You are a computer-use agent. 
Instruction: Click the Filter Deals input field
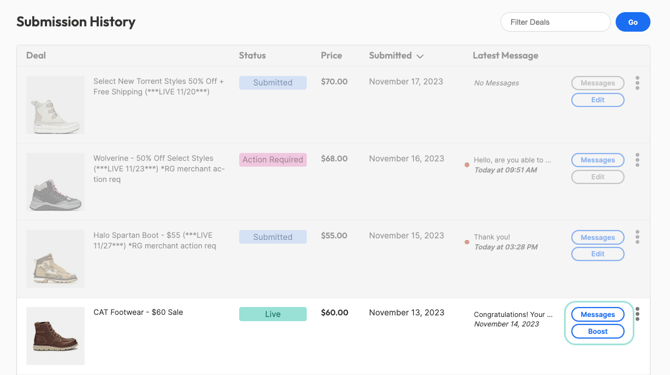coord(555,22)
